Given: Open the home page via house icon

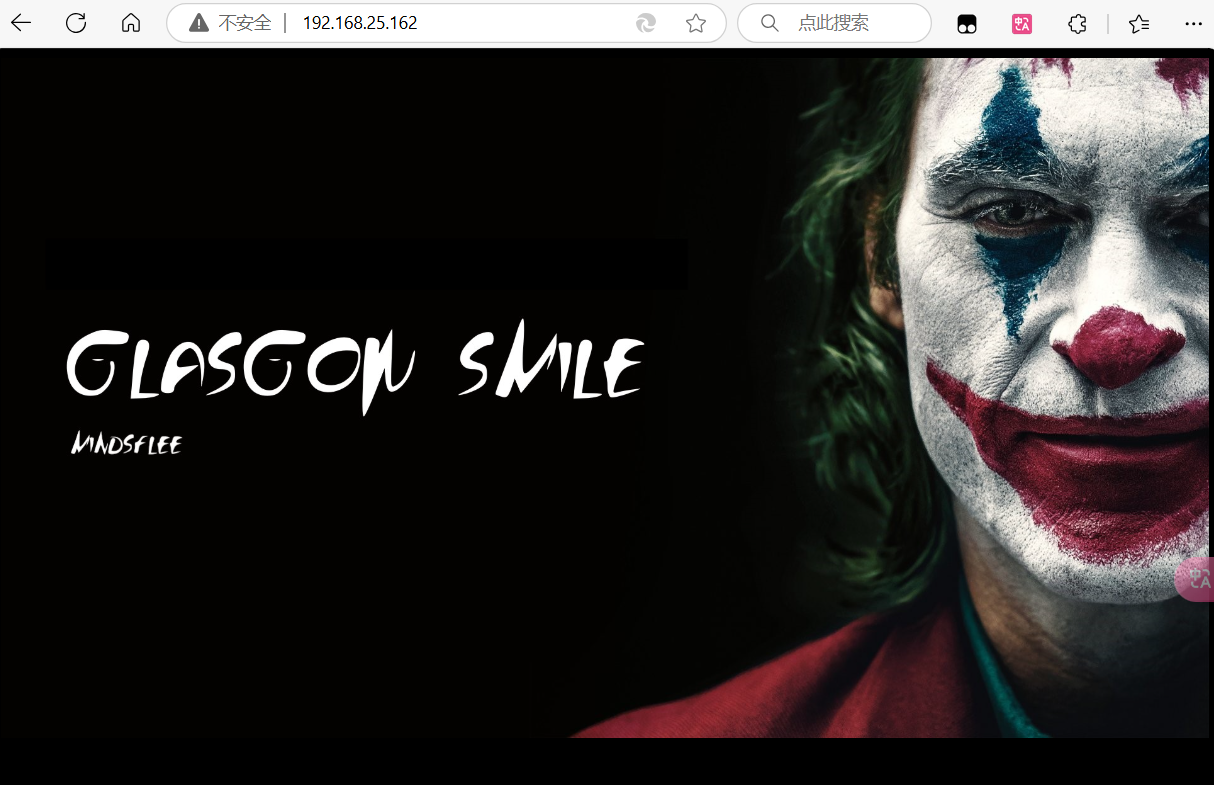Looking at the screenshot, I should 130,23.
